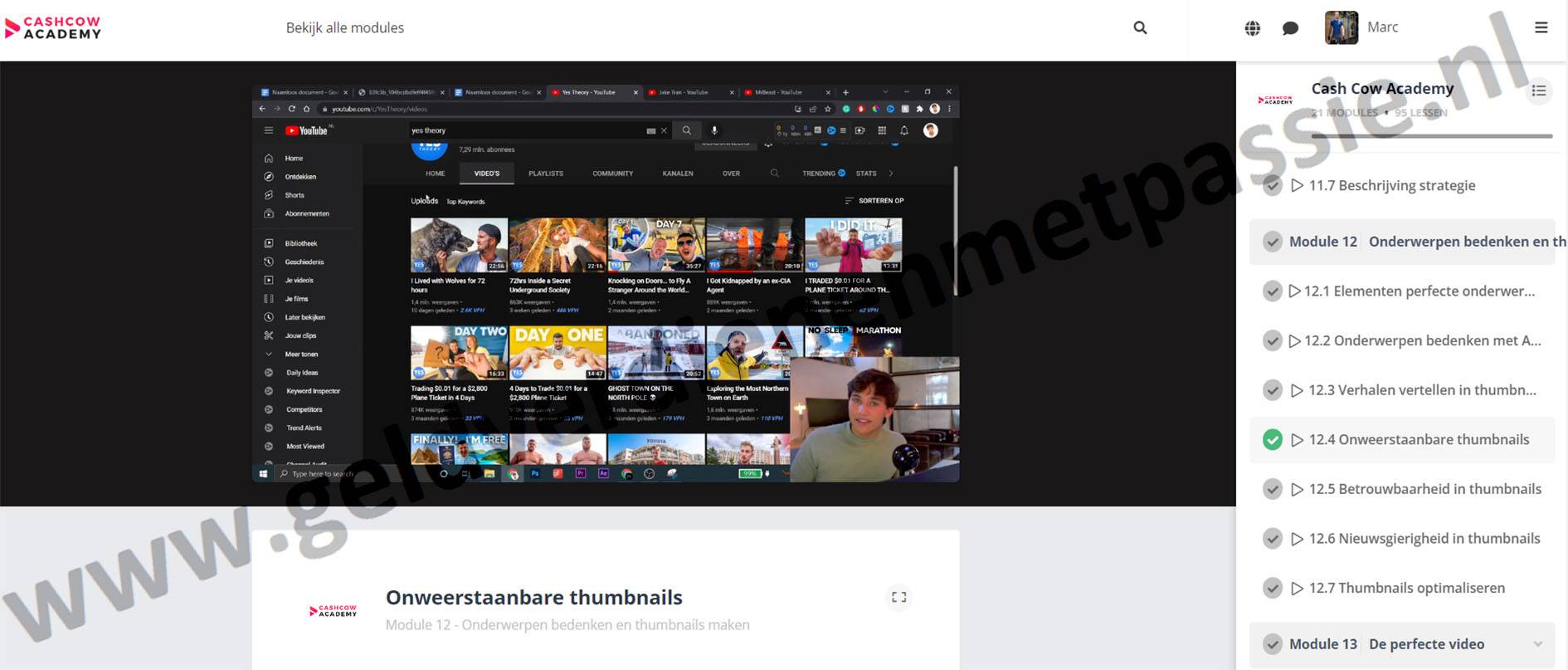Click the course progress bar
The width and height of the screenshot is (1568, 670).
pyautogui.click(x=1431, y=136)
